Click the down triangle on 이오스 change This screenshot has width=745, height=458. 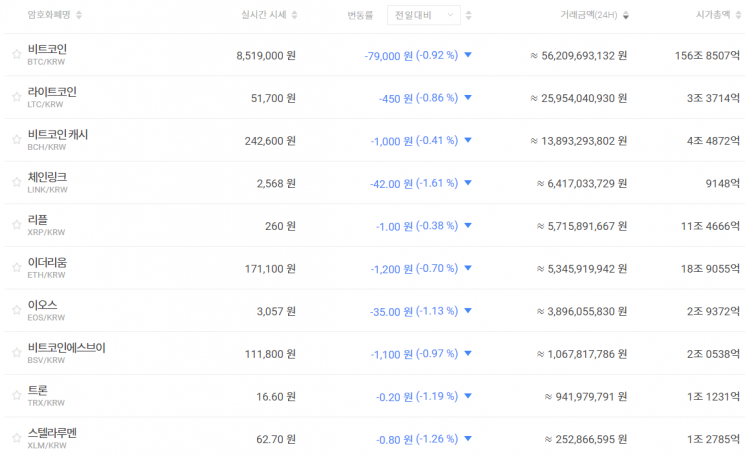(x=468, y=311)
